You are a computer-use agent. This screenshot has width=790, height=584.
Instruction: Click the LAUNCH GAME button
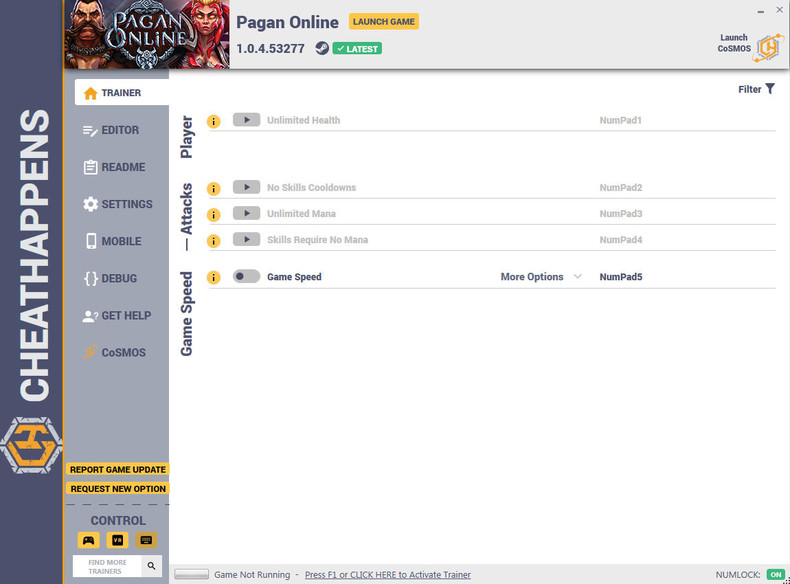click(384, 22)
